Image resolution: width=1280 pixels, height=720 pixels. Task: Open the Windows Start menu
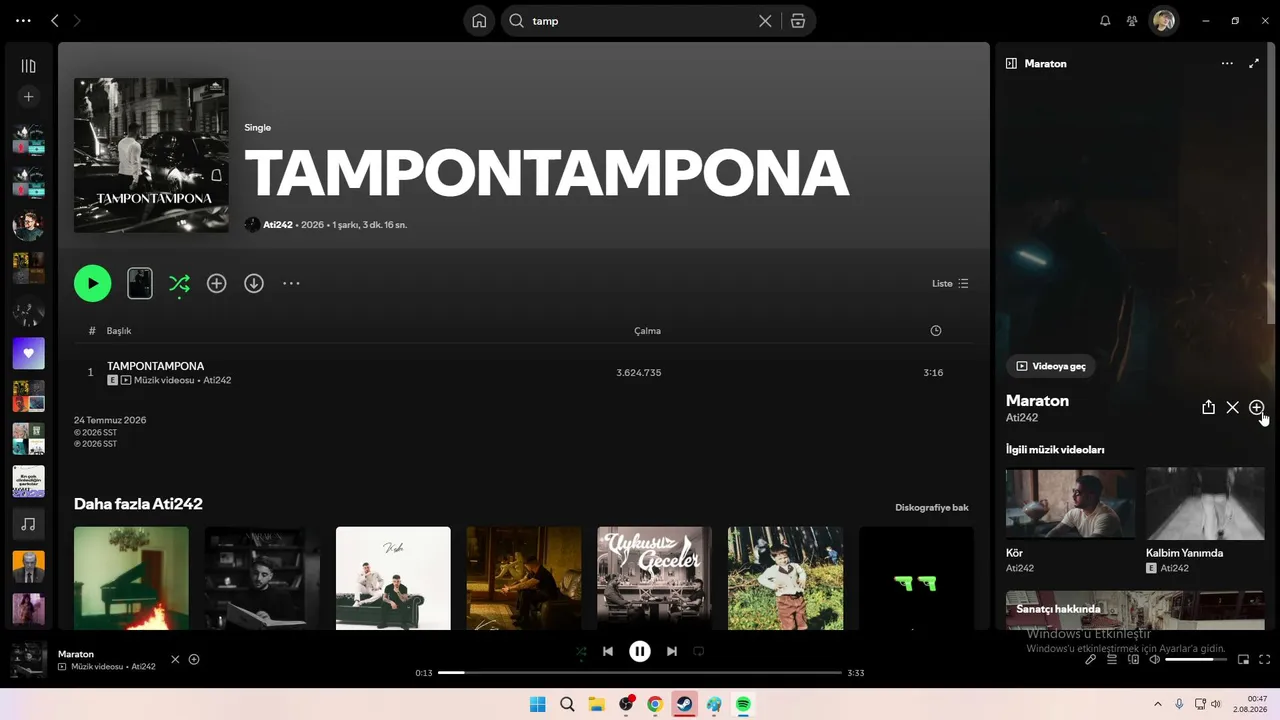click(x=537, y=704)
